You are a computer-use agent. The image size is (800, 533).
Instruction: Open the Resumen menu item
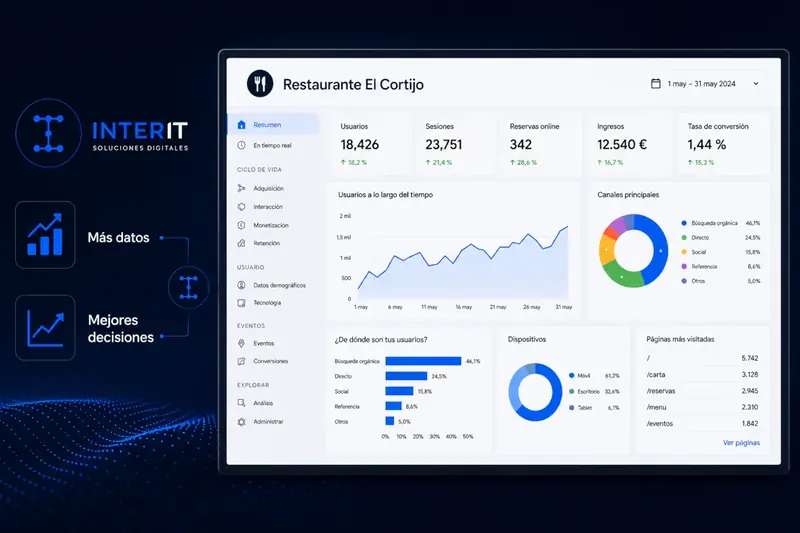pos(274,124)
